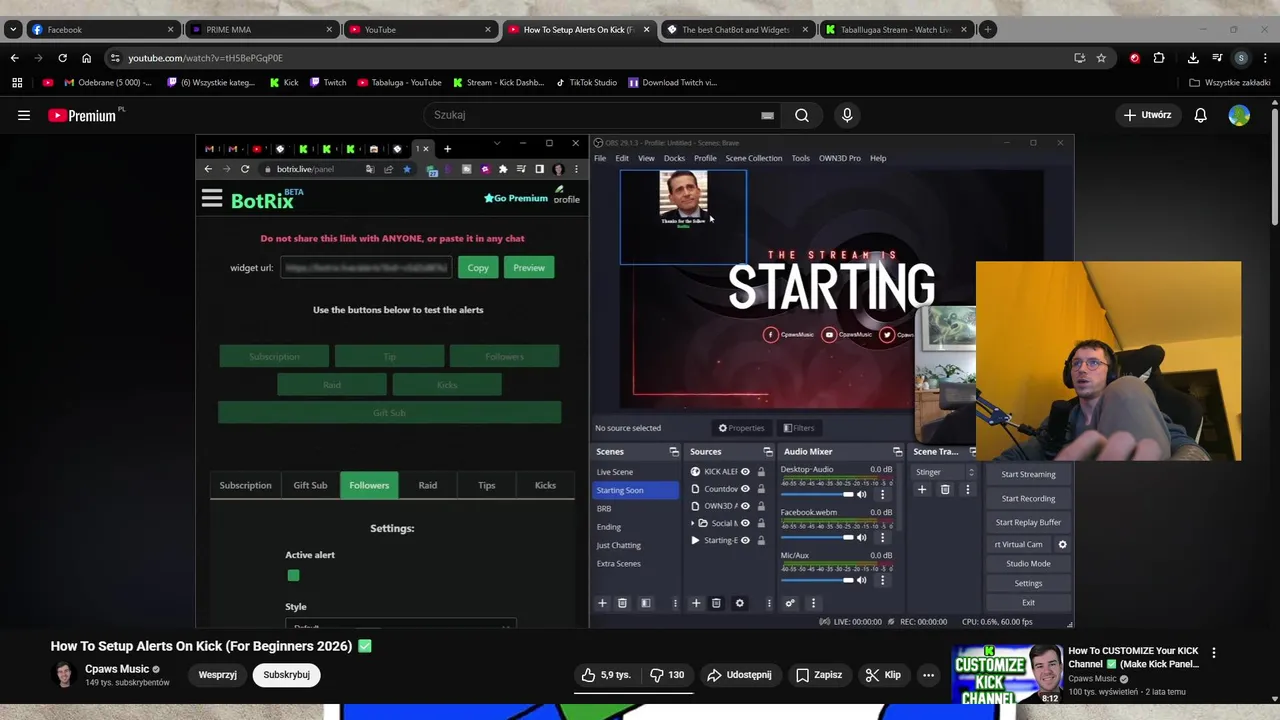
Task: Click the YouTube Premium logo
Action: (x=82, y=115)
